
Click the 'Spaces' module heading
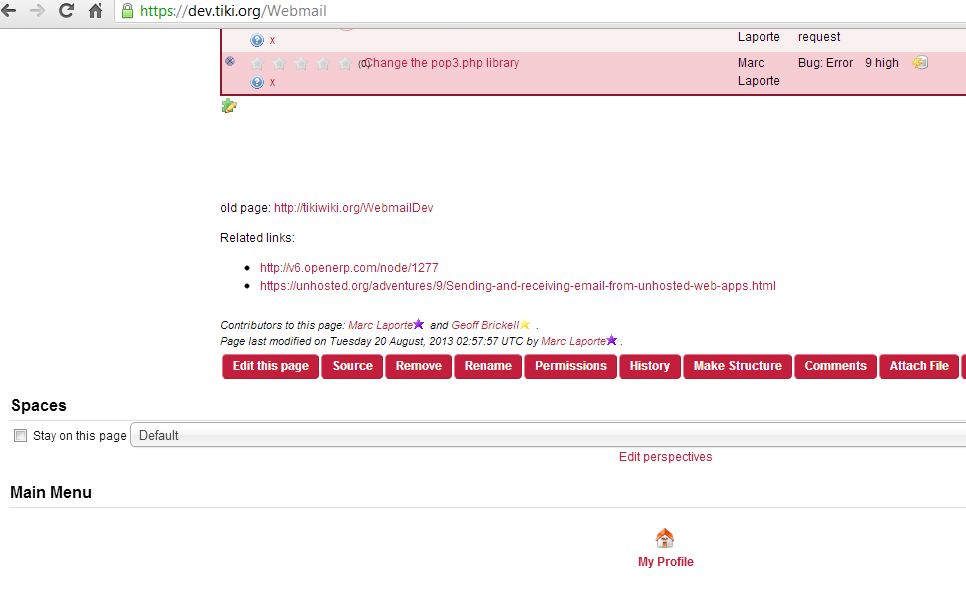click(x=39, y=405)
